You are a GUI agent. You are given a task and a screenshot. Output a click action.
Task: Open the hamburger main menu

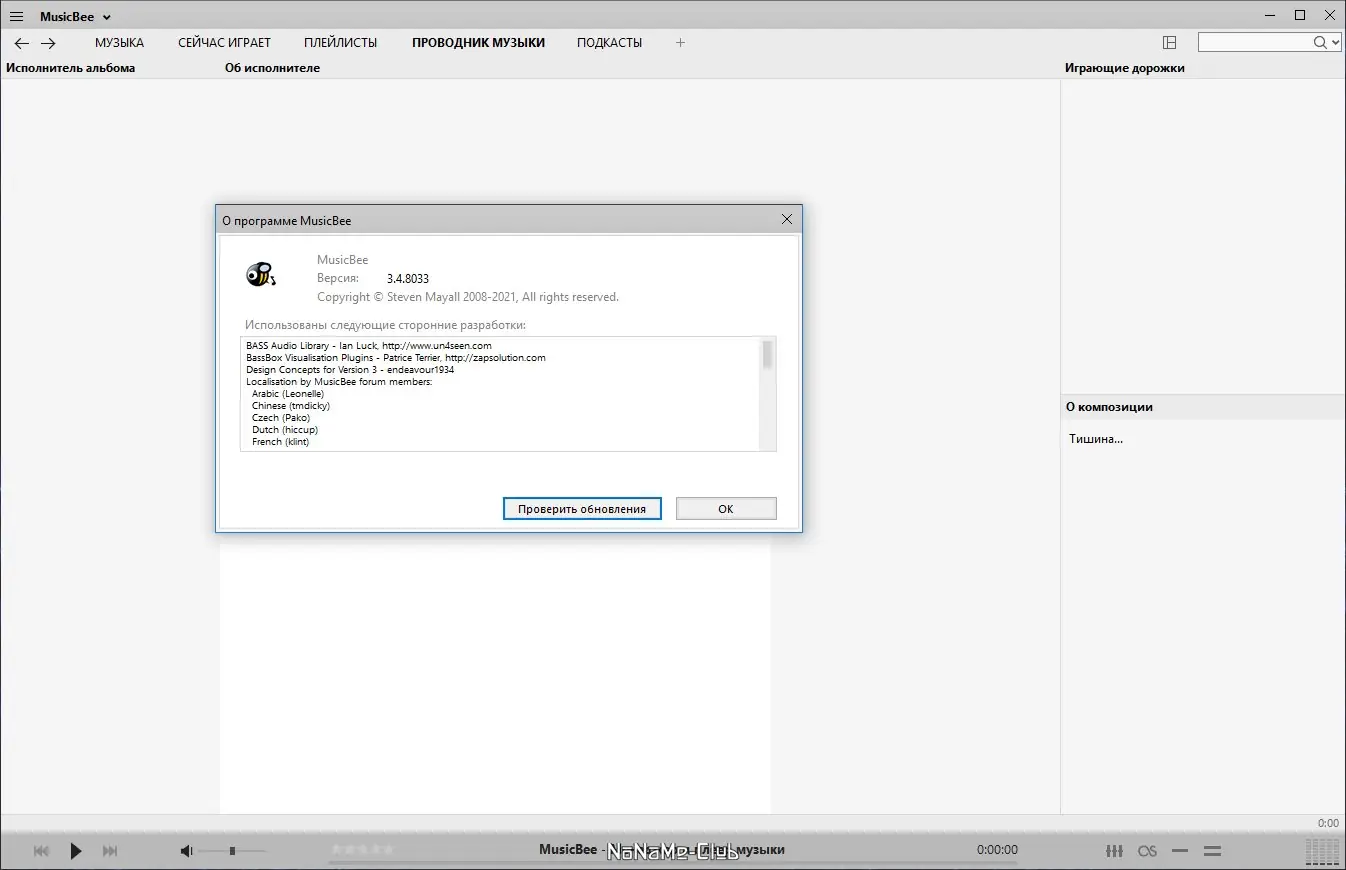[16, 16]
